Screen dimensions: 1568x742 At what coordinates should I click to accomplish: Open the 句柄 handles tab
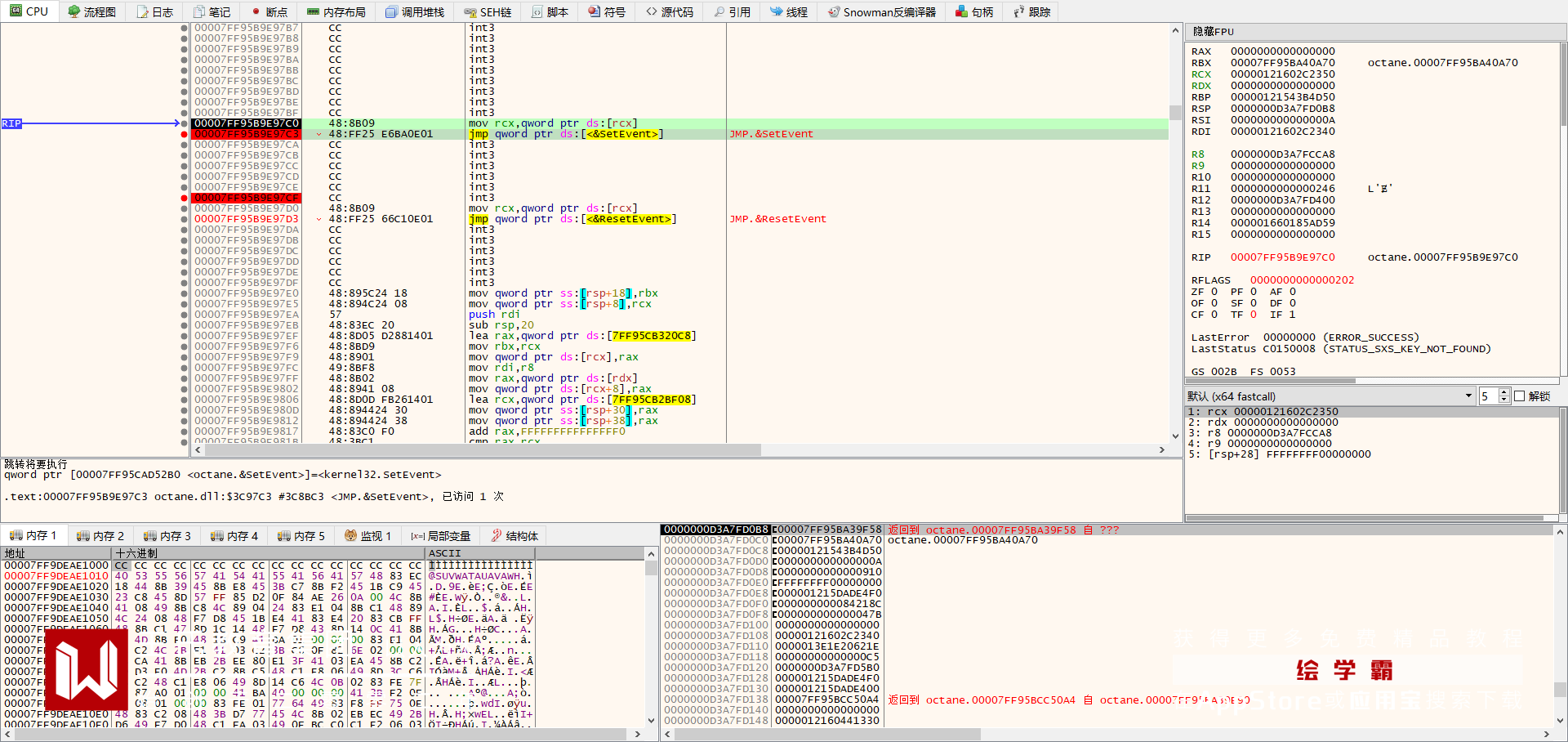coord(974,11)
